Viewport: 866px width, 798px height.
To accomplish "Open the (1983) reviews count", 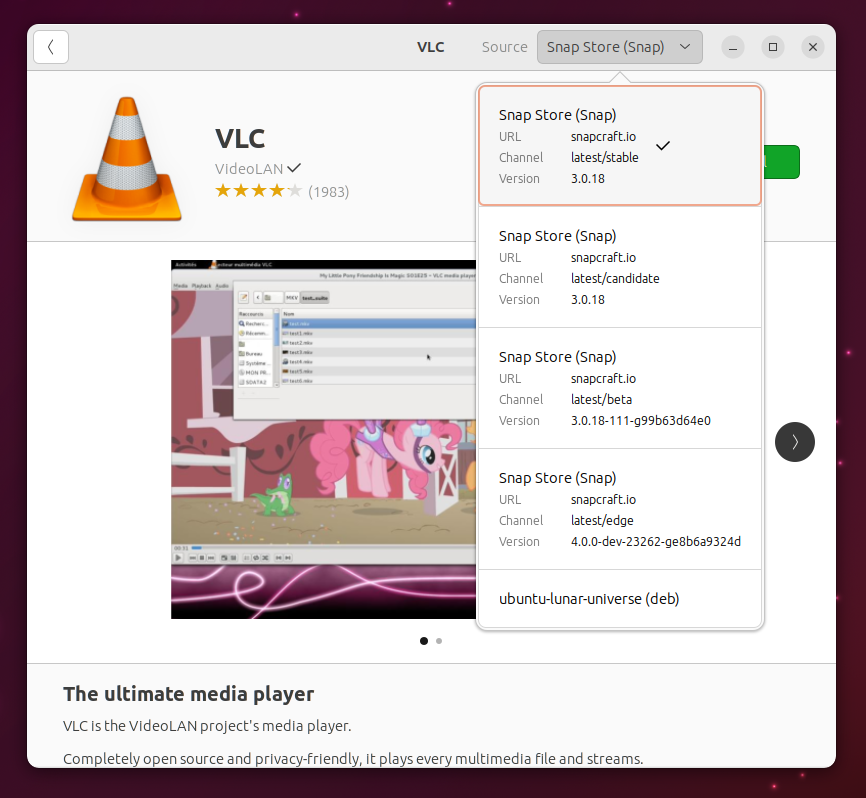I will pyautogui.click(x=329, y=192).
